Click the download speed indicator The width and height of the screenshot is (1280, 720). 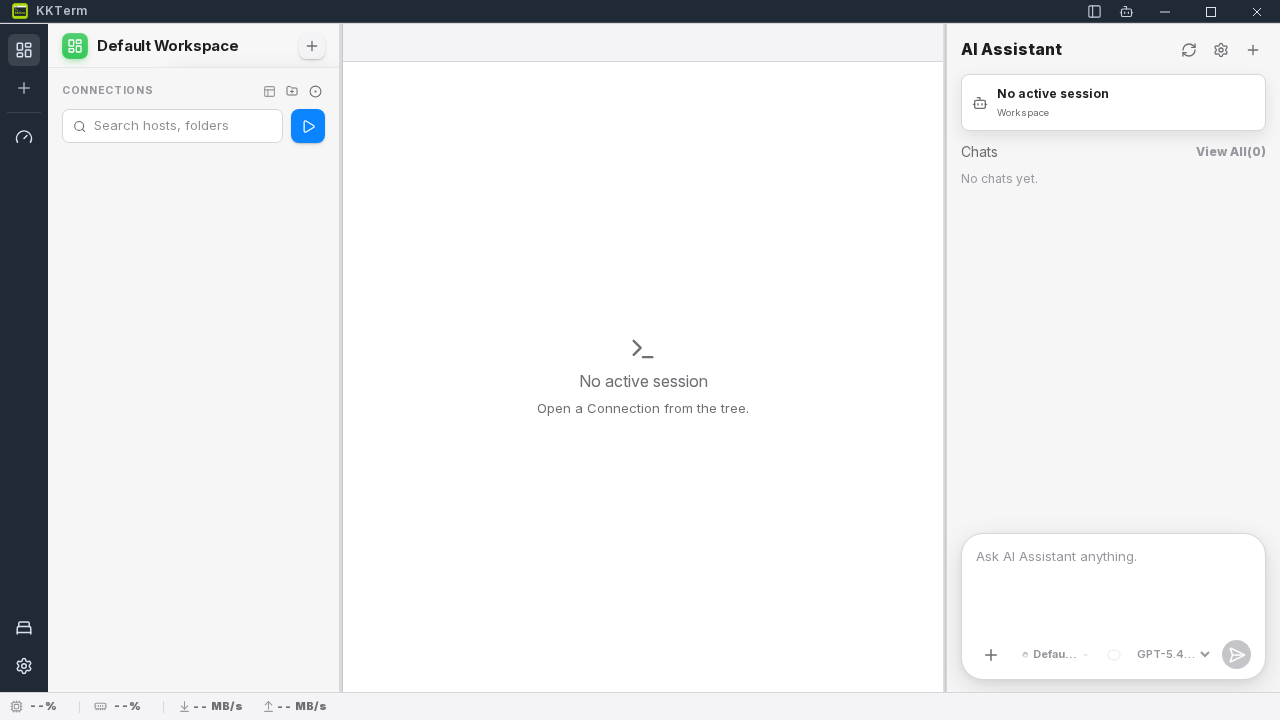210,706
